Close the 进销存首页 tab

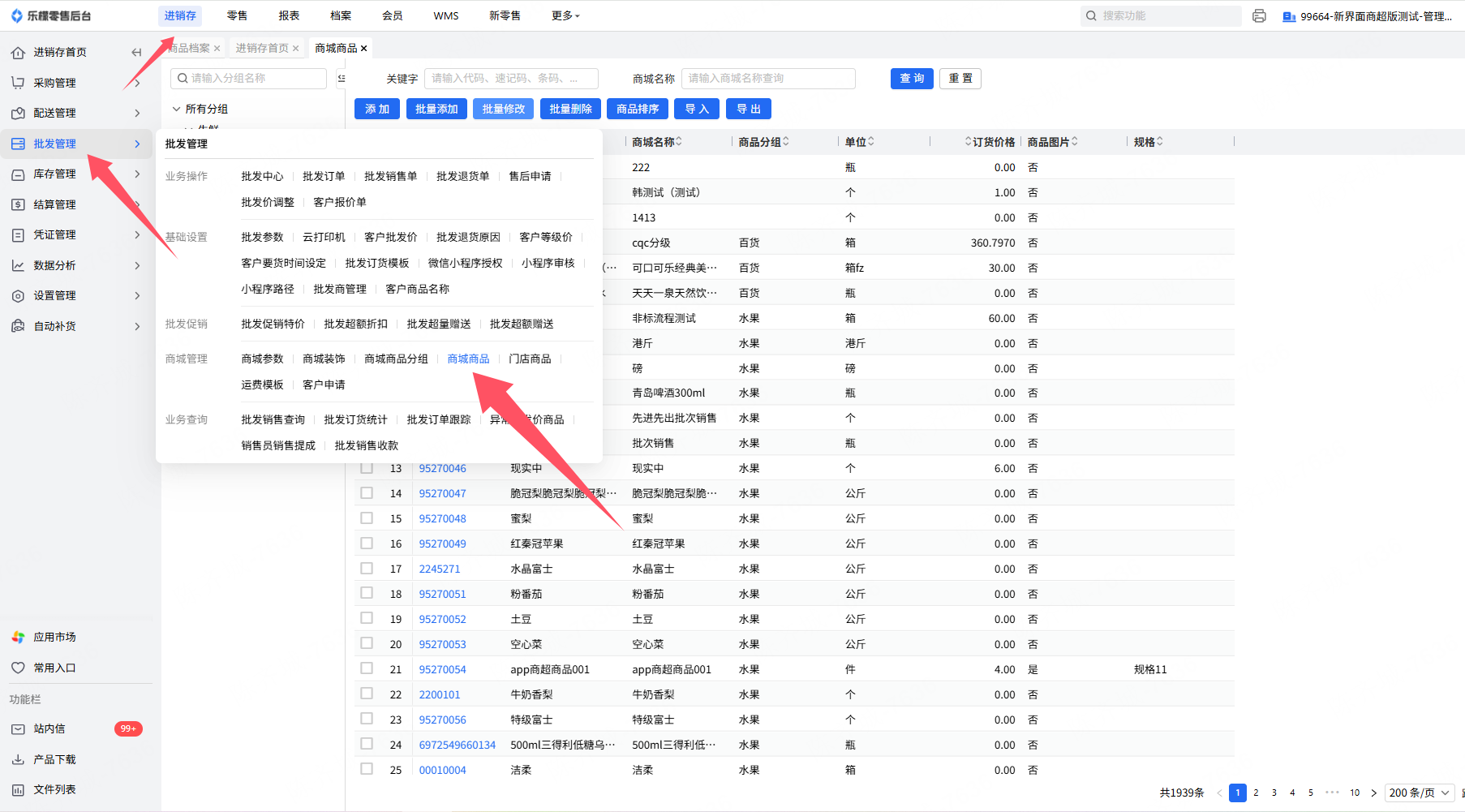tap(296, 49)
